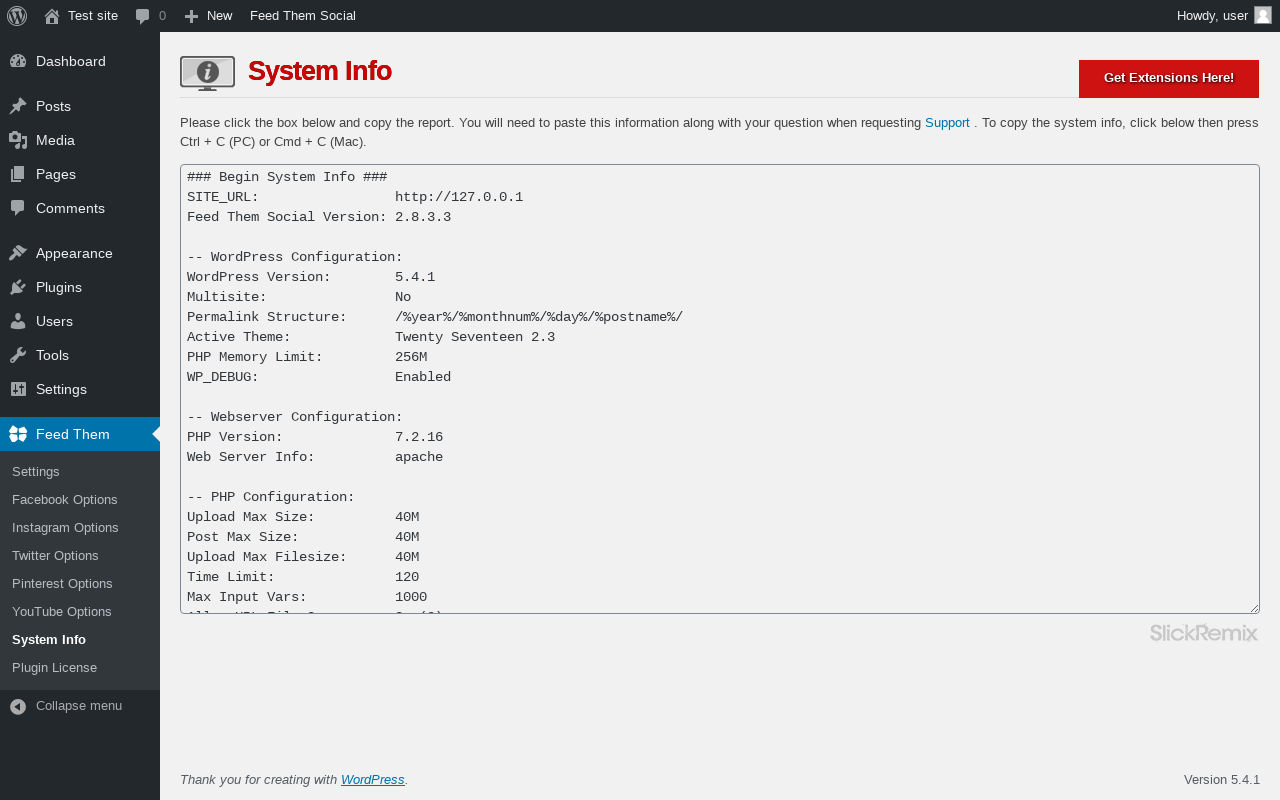Click the Appearance paintbrush icon
This screenshot has height=800, width=1280.
coord(18,253)
